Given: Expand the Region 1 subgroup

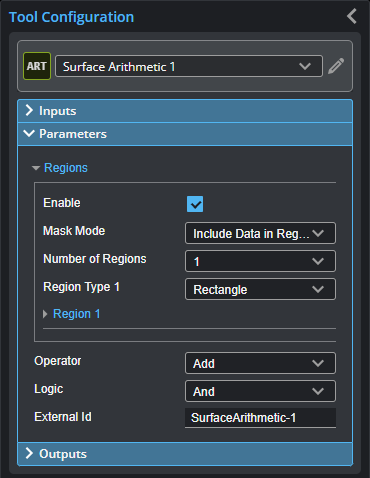Looking at the screenshot, I should tap(45, 314).
